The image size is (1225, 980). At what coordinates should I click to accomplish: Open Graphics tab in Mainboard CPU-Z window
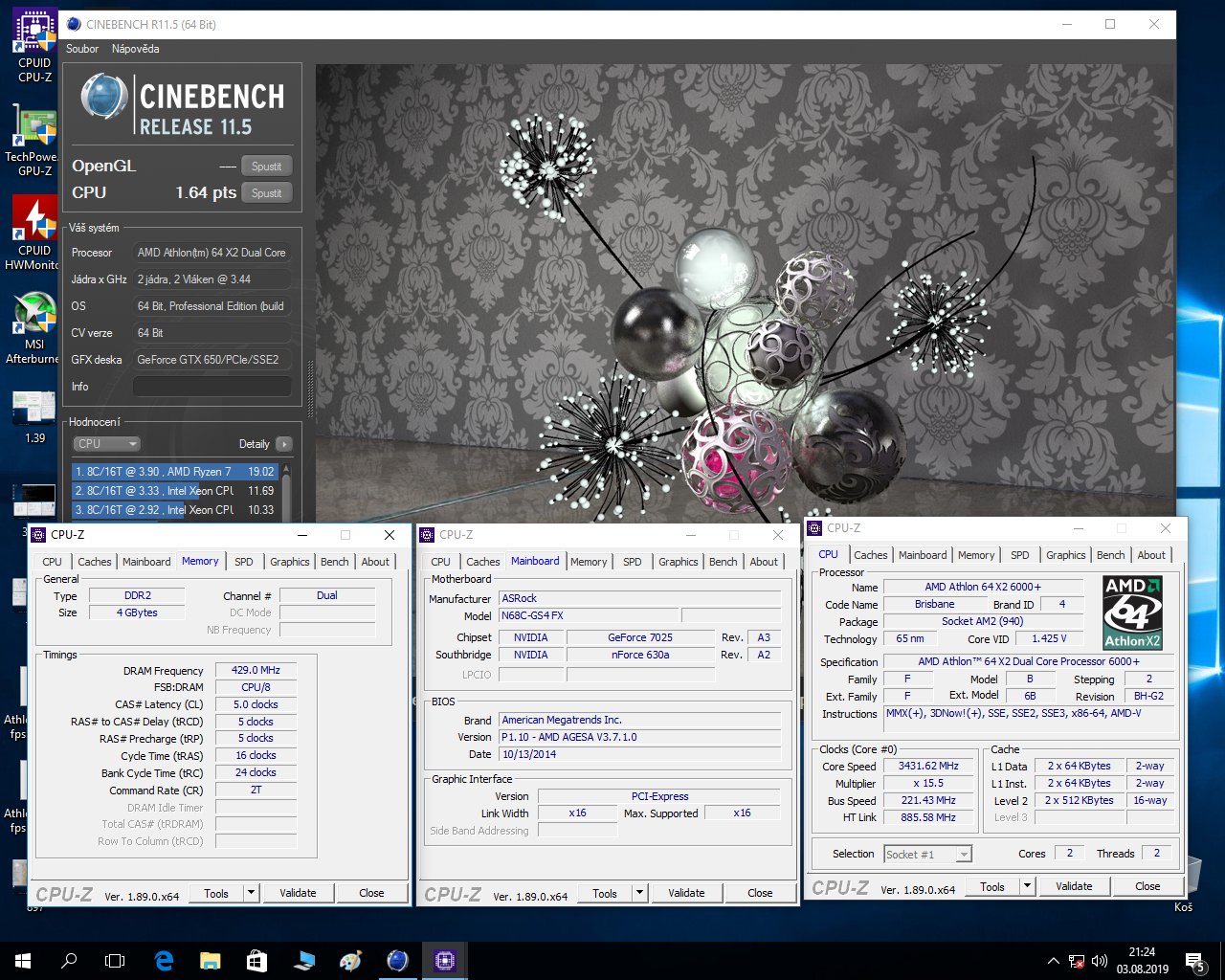tap(678, 562)
